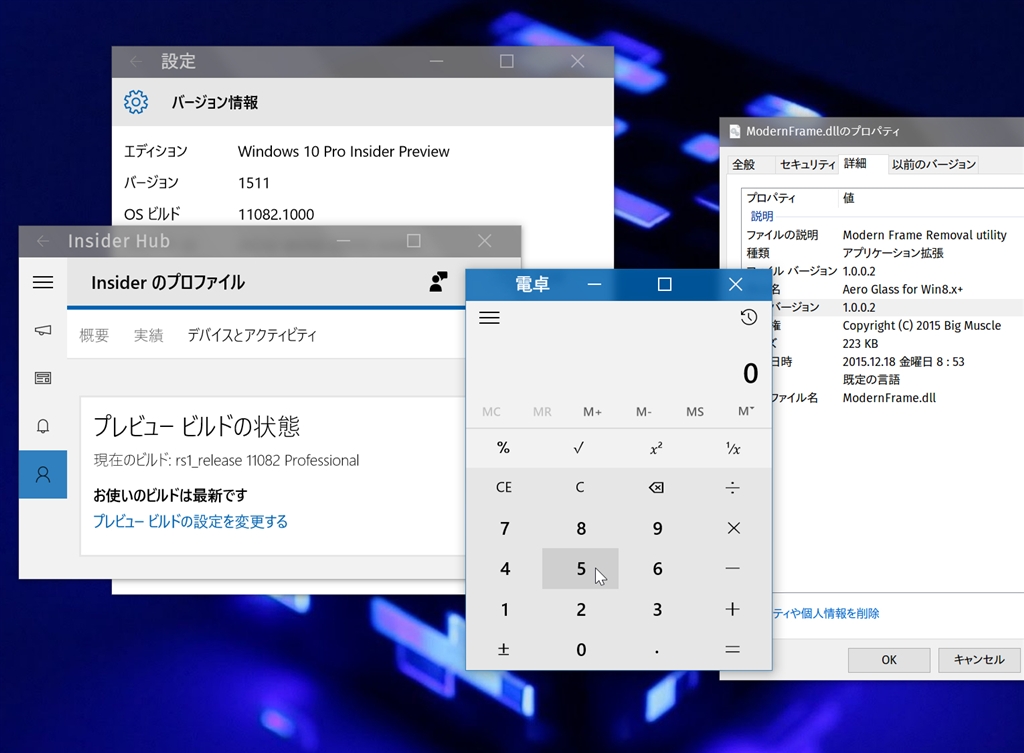The width and height of the screenshot is (1024, 753).
Task: Switch to the 実績 tab in Insider Hub
Action: point(148,336)
